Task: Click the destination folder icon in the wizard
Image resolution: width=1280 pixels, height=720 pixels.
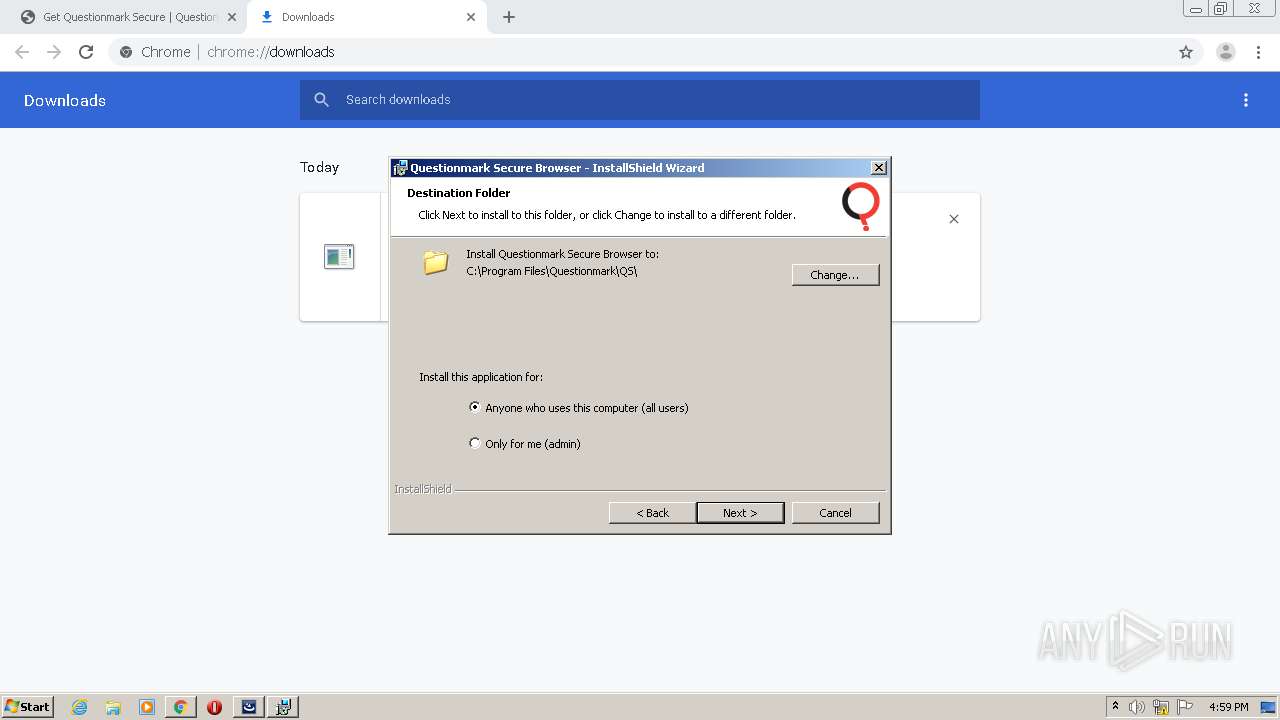Action: pyautogui.click(x=435, y=262)
